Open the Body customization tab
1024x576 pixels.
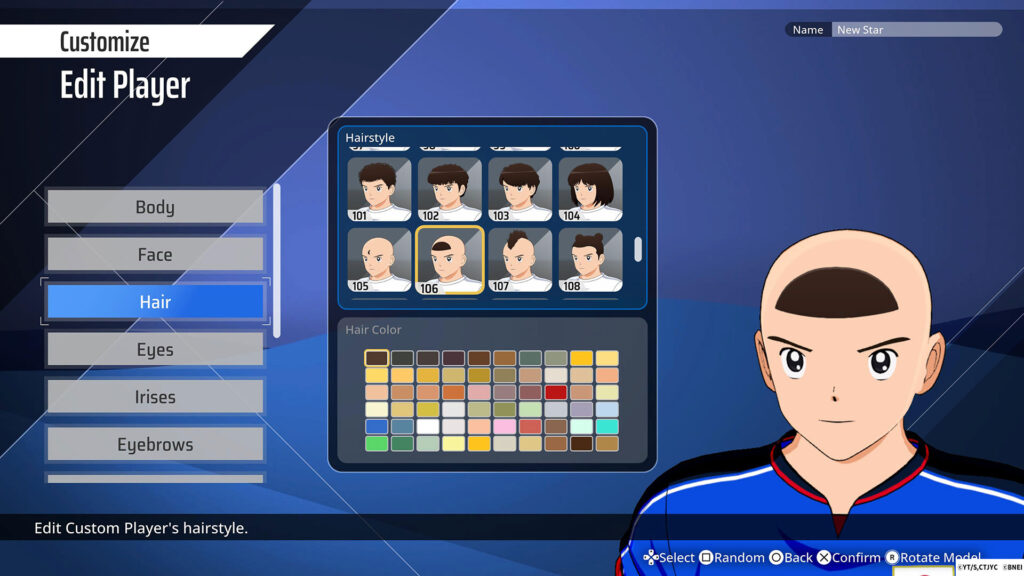[155, 207]
